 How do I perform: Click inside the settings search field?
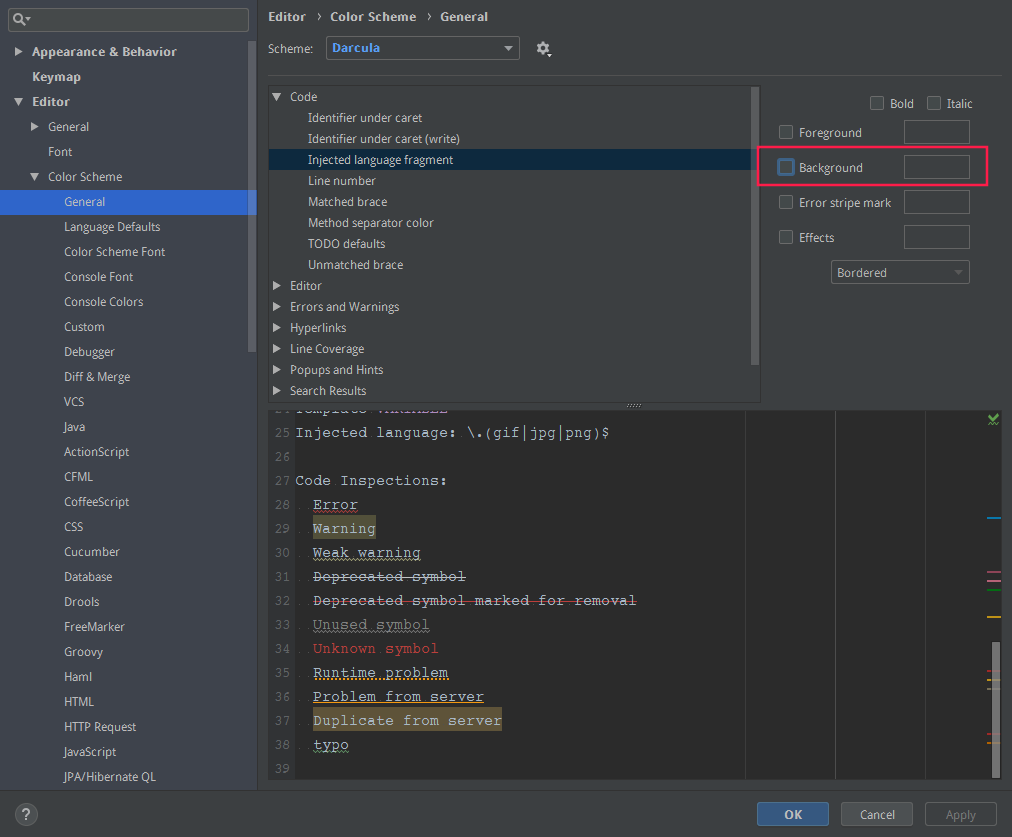135,19
